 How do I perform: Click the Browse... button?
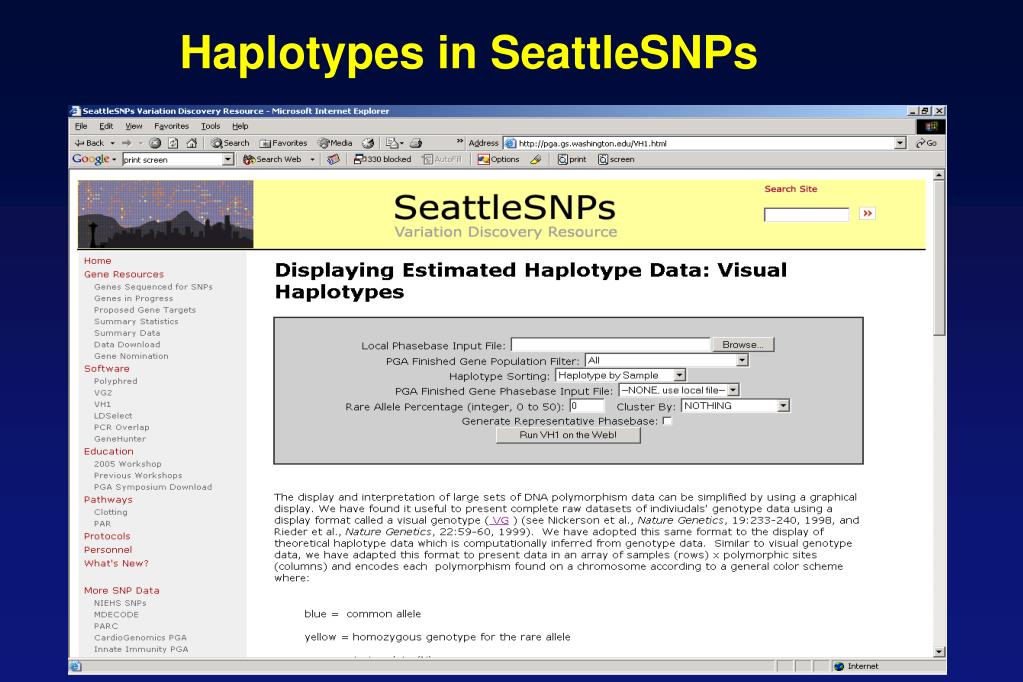pyautogui.click(x=742, y=345)
